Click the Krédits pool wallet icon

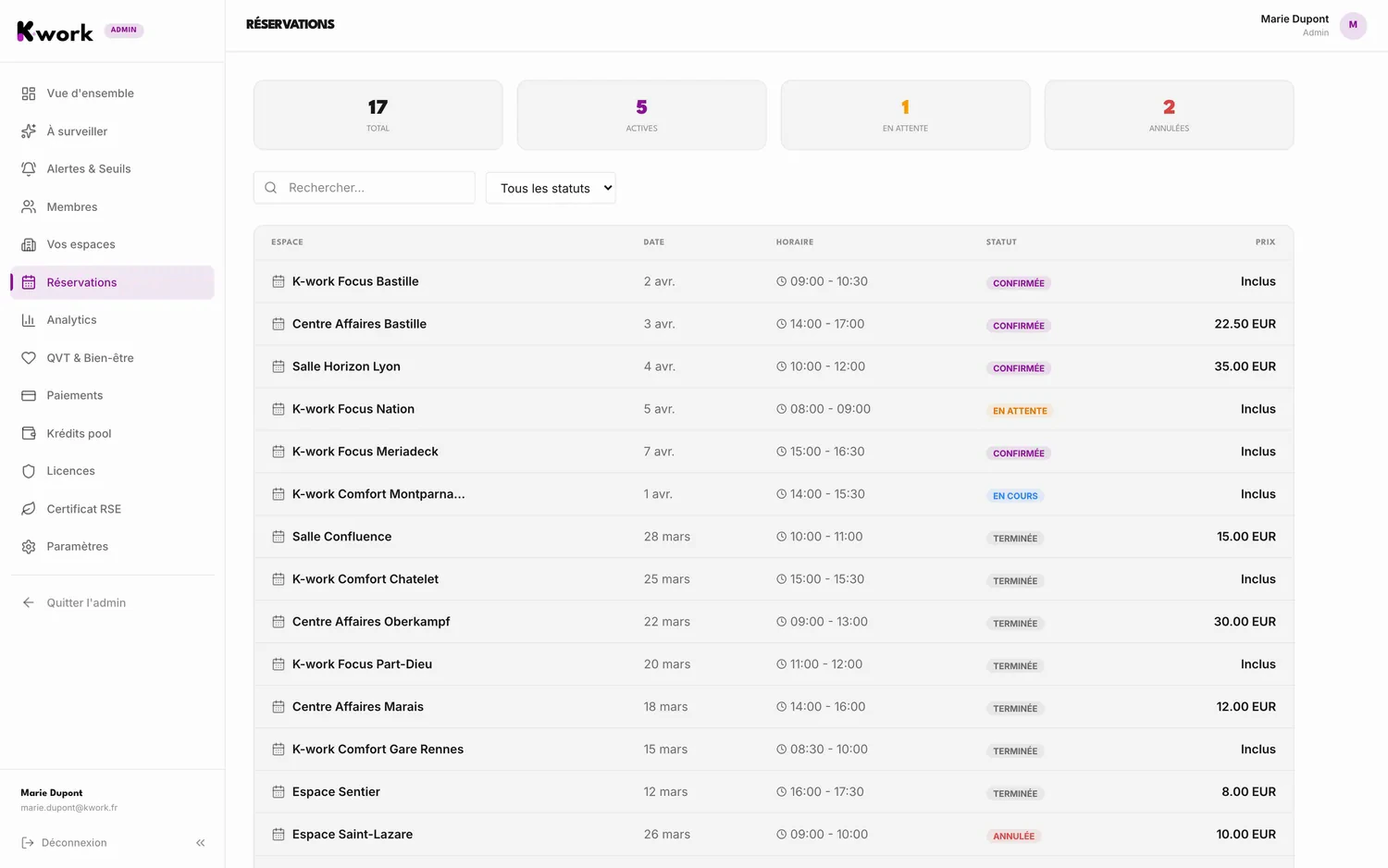pos(29,433)
